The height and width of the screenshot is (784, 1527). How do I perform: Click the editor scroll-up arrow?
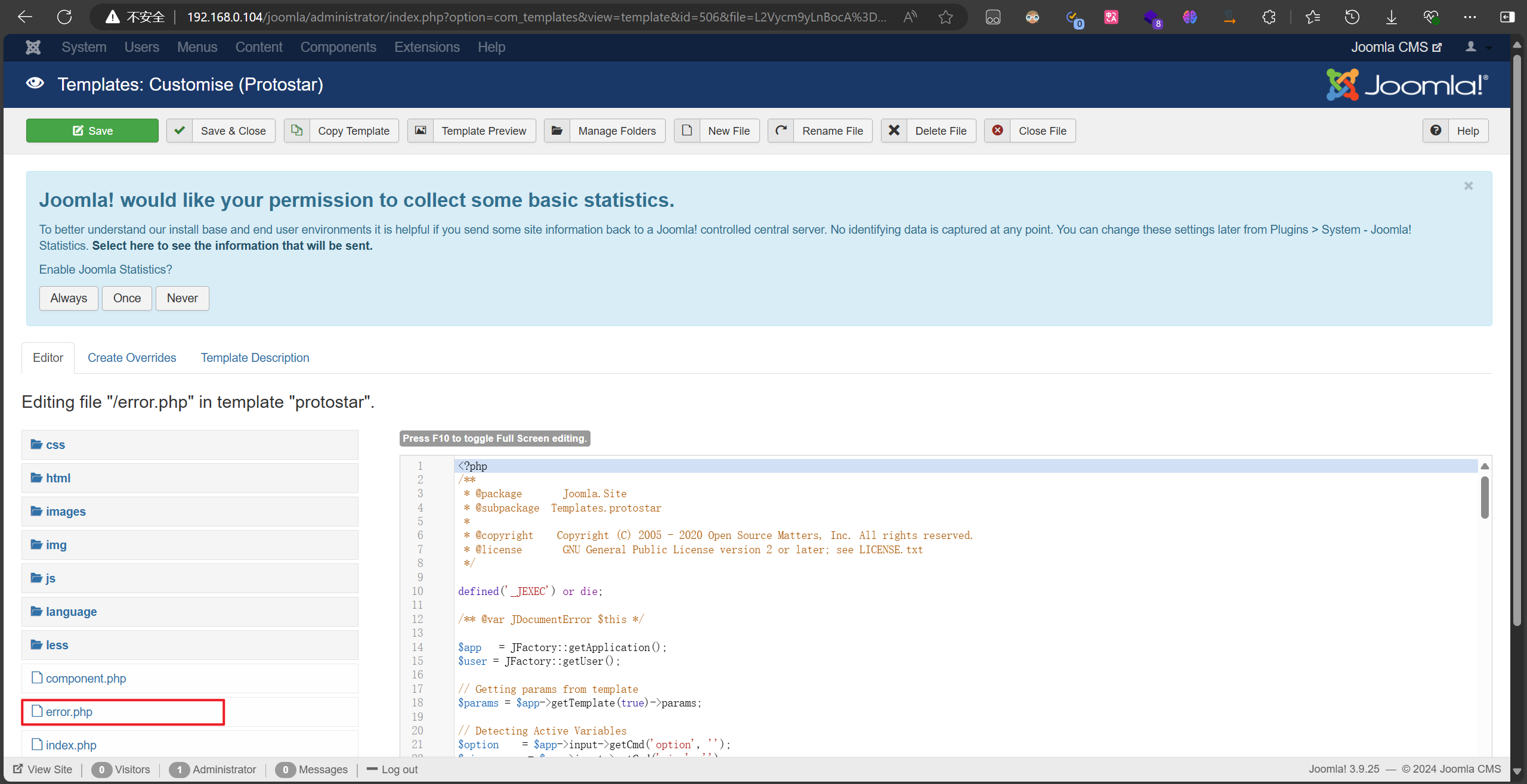pyautogui.click(x=1485, y=466)
